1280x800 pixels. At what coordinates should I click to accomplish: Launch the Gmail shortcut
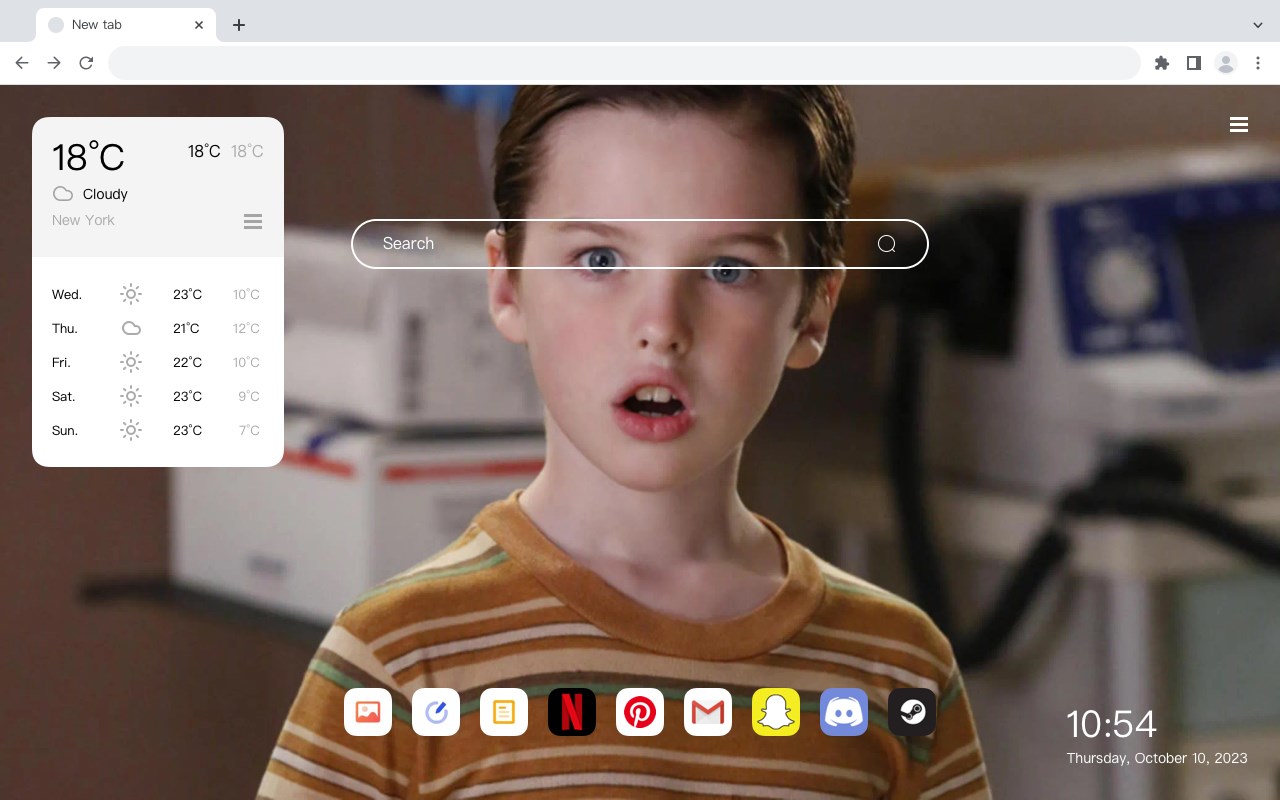[x=708, y=712]
